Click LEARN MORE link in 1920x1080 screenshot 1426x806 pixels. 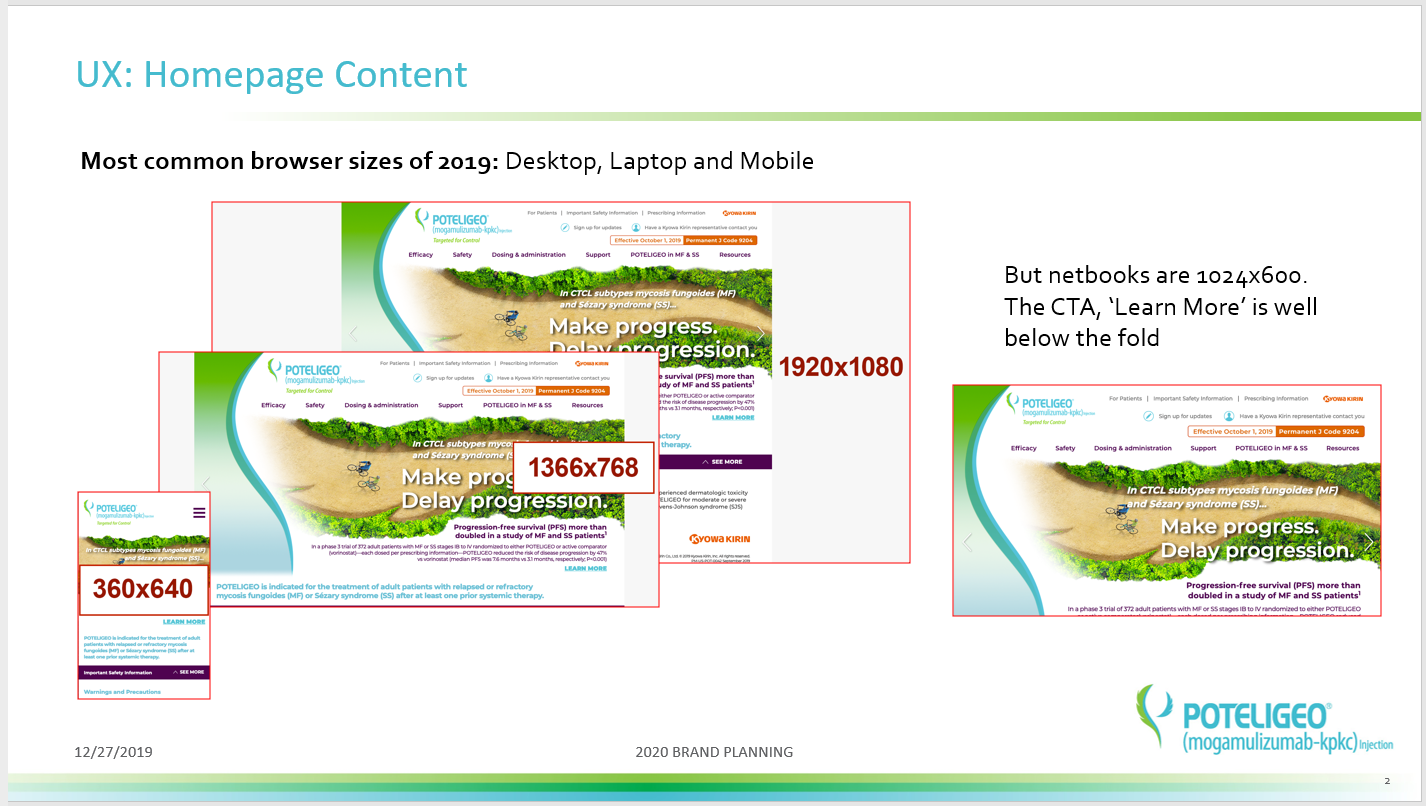pyautogui.click(x=733, y=417)
